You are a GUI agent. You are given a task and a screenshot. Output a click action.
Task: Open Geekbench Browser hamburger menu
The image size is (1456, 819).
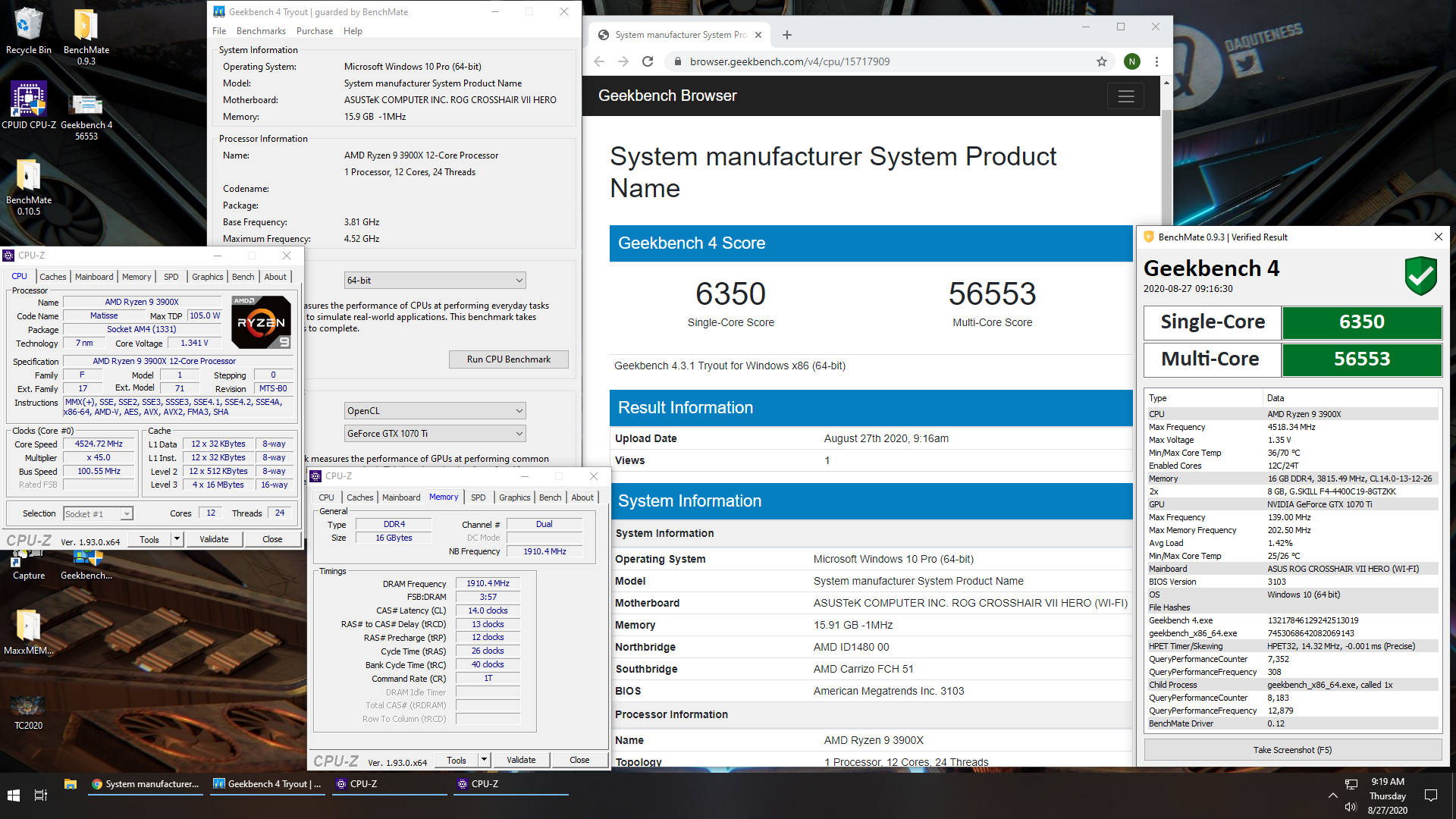pos(1125,96)
